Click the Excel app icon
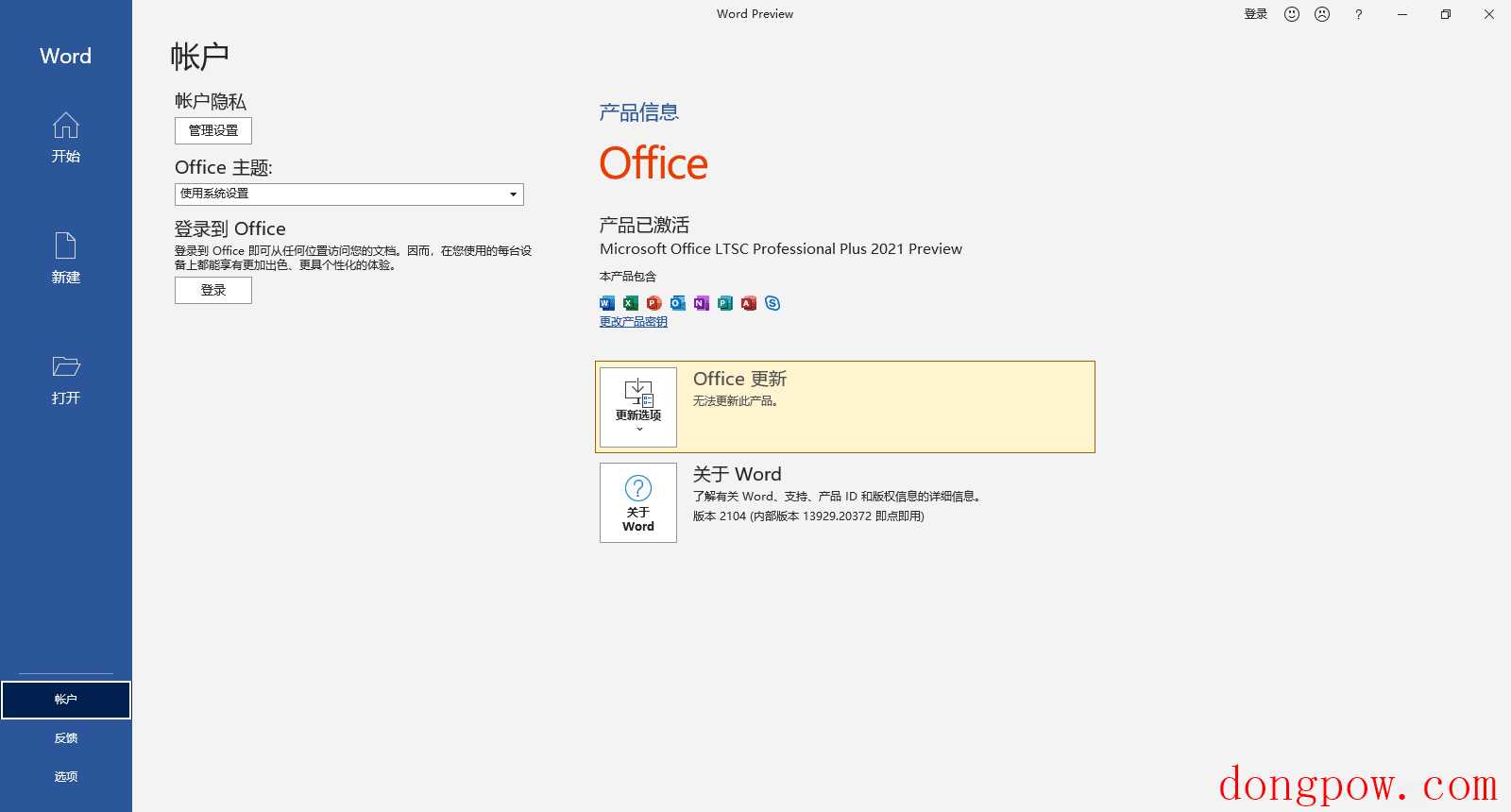The height and width of the screenshot is (812, 1511). pyautogui.click(x=630, y=303)
